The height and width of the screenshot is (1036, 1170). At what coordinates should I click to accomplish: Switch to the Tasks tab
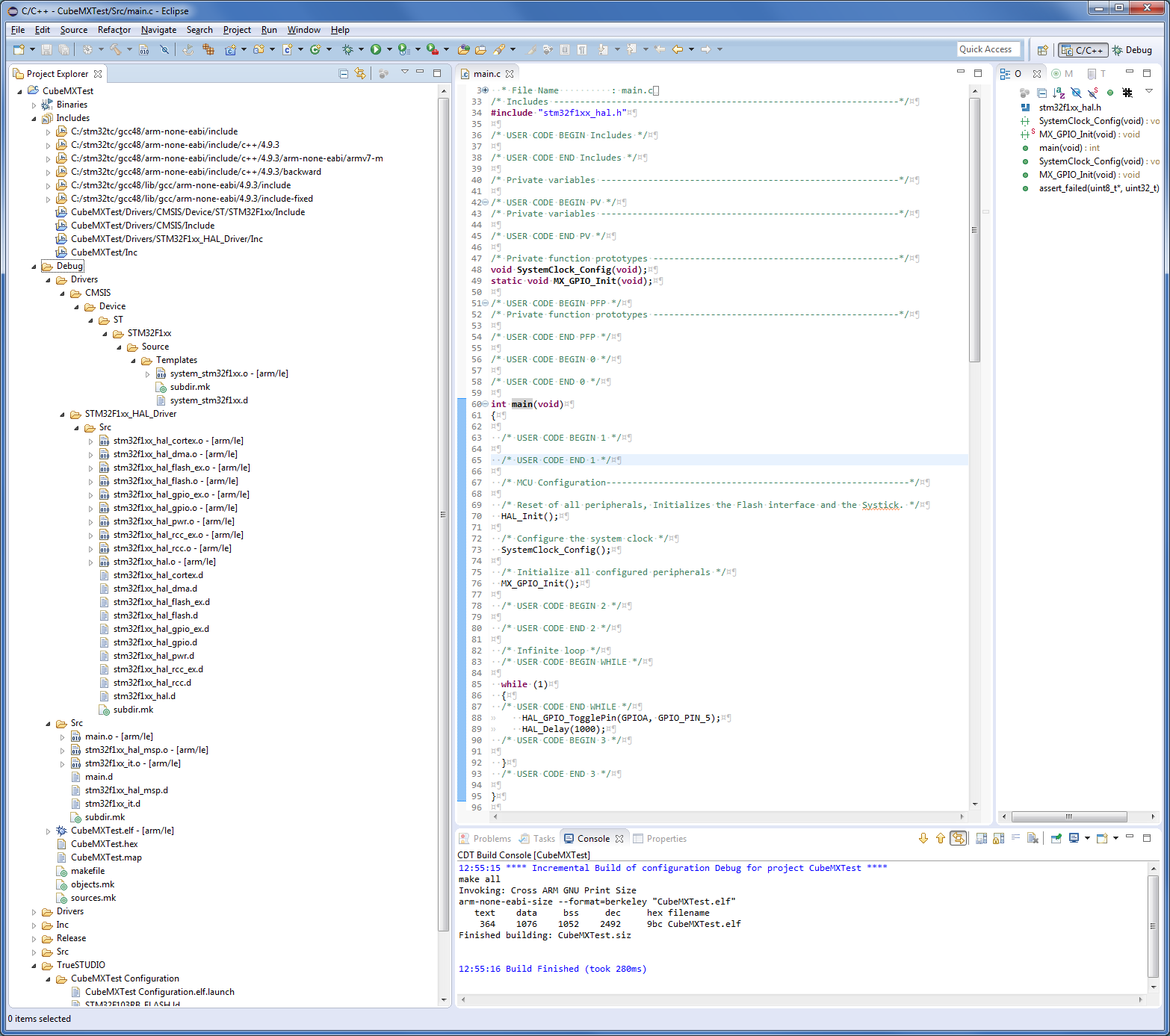(538, 839)
